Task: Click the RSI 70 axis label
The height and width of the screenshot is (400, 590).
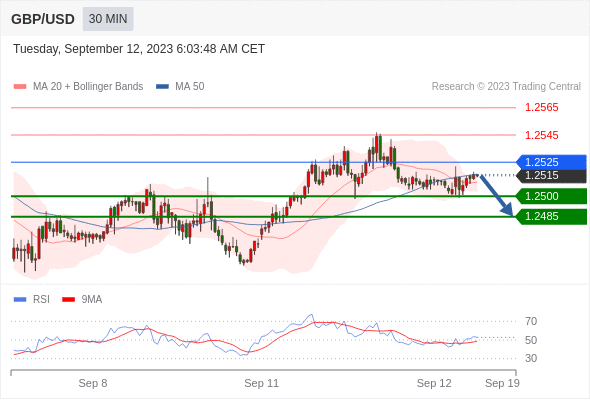Action: [x=531, y=321]
